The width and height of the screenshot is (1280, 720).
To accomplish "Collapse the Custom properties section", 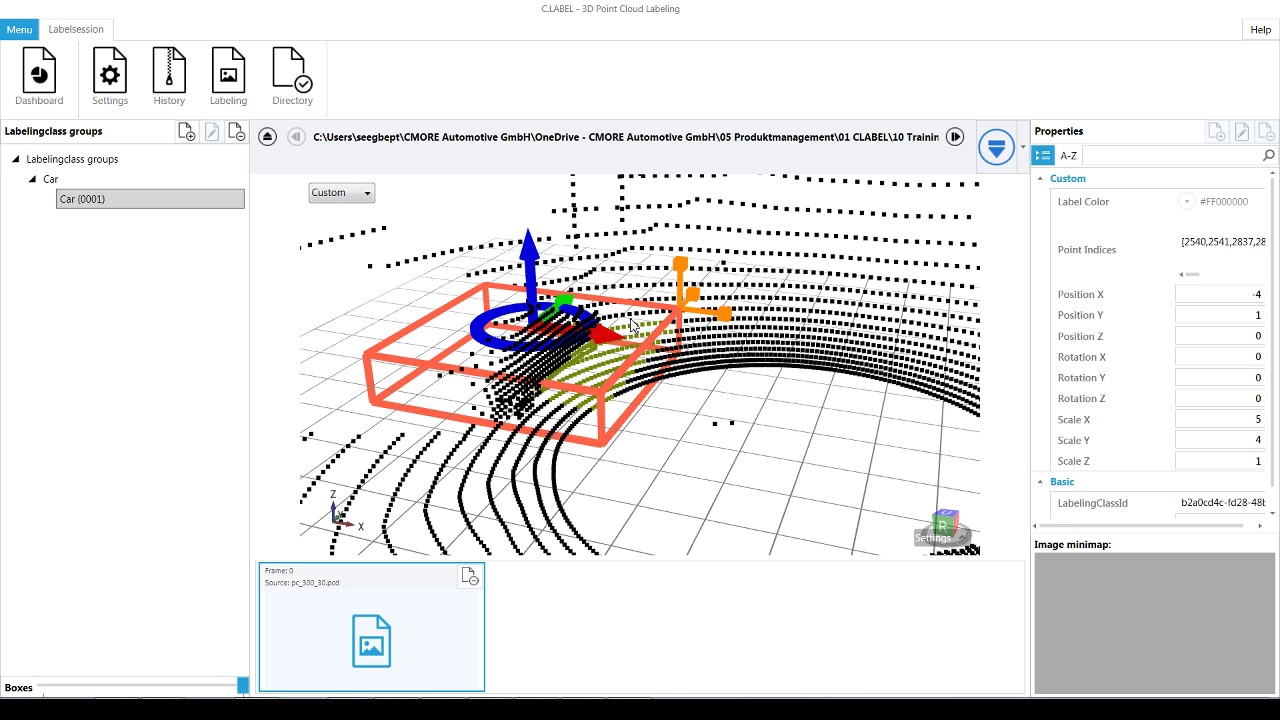I will (x=1040, y=179).
